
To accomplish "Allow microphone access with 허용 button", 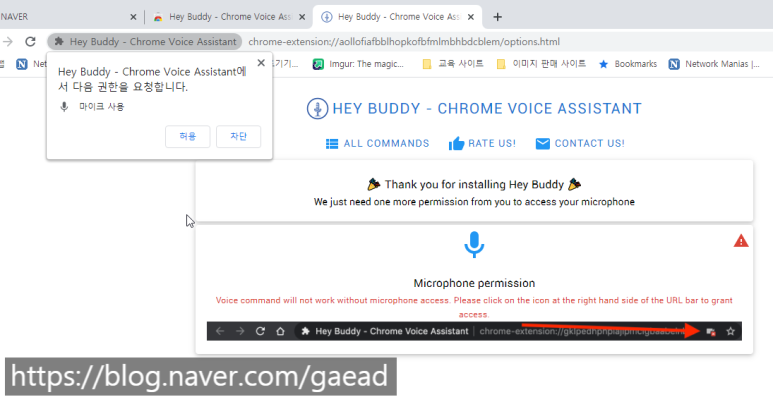I will (188, 137).
